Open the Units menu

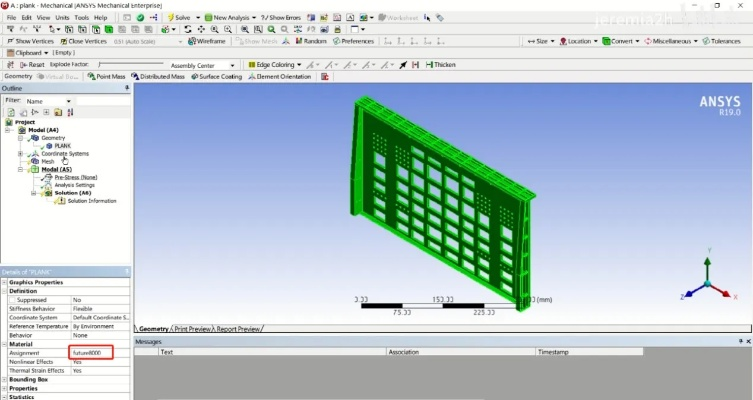[x=63, y=17]
